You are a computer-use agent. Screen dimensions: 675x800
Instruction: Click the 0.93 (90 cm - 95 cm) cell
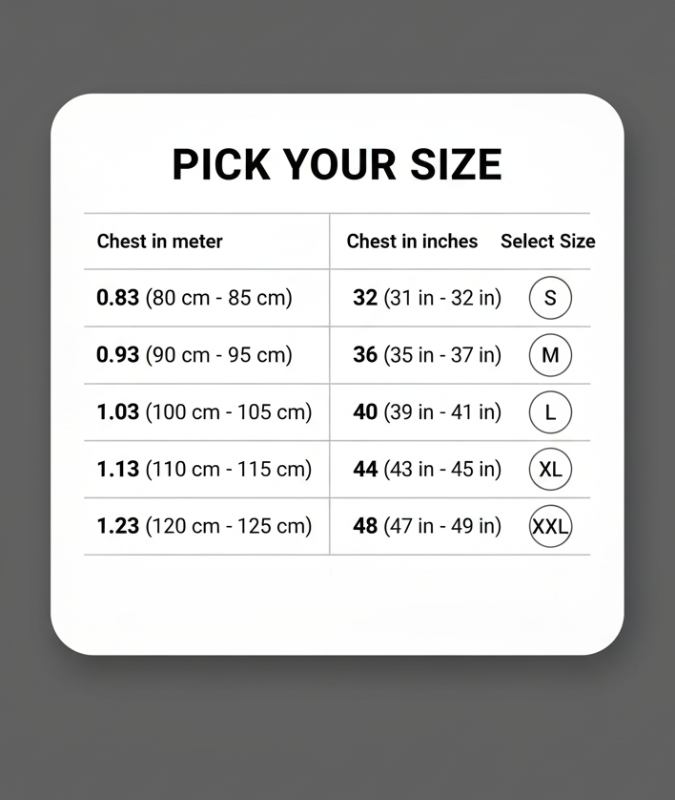coord(194,355)
